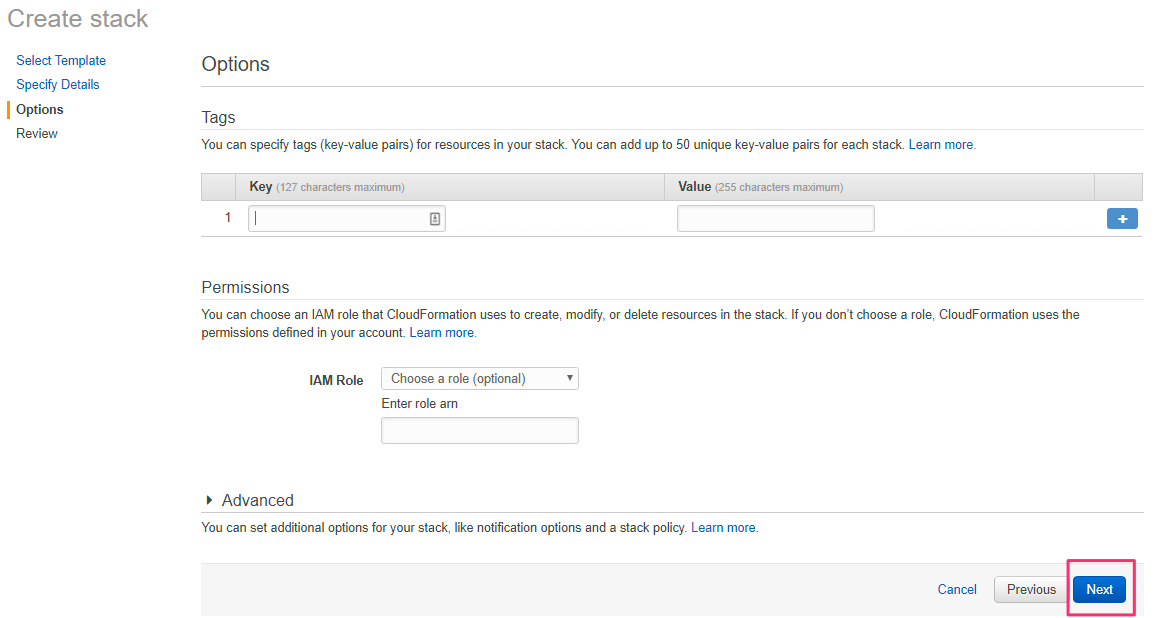Click the Review step in sidebar
This screenshot has width=1159, height=618.
coord(37,134)
